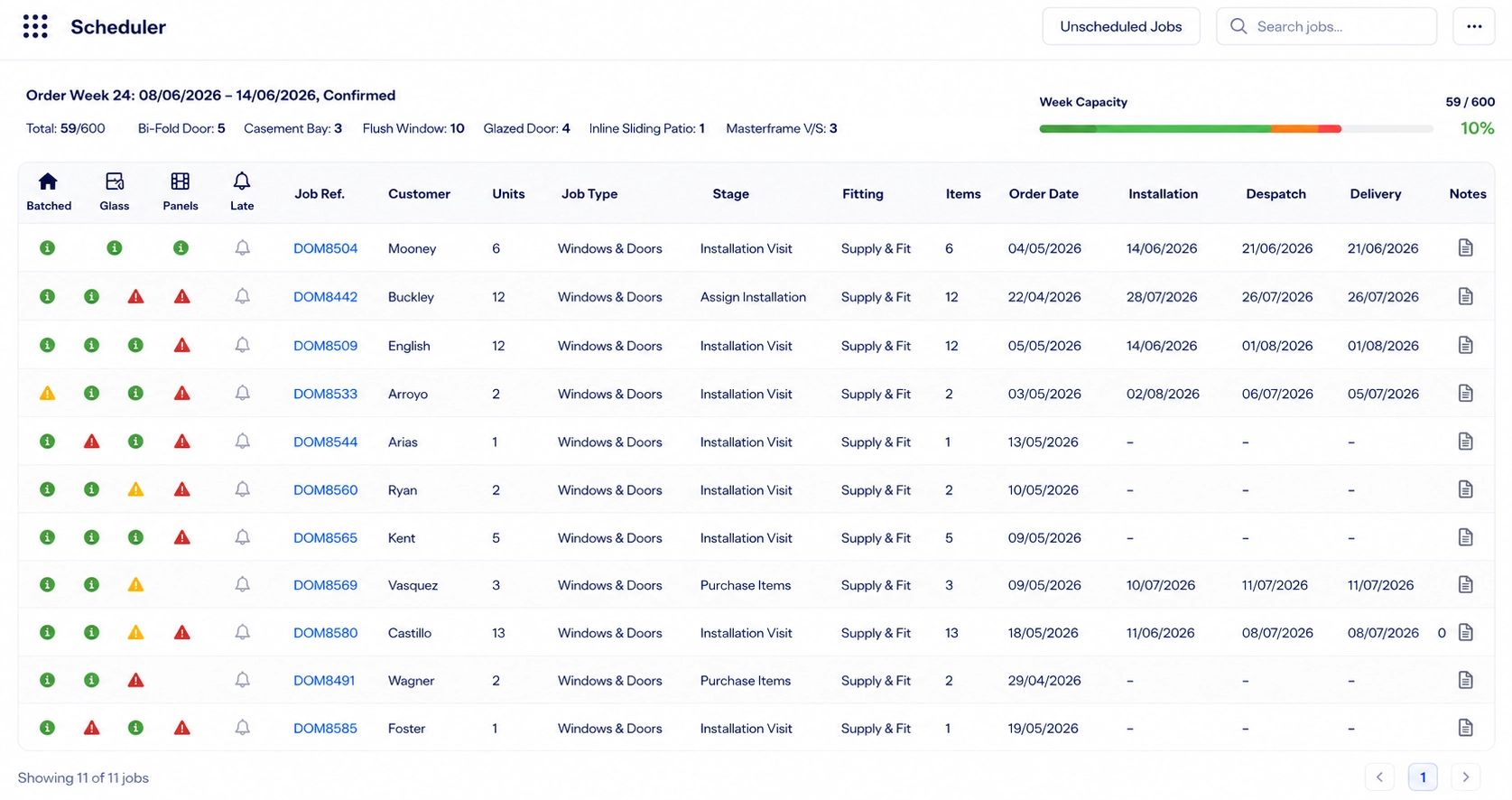Open notes icon for Buckley row
Viewport: 1512px width, 800px height.
pos(1466,296)
